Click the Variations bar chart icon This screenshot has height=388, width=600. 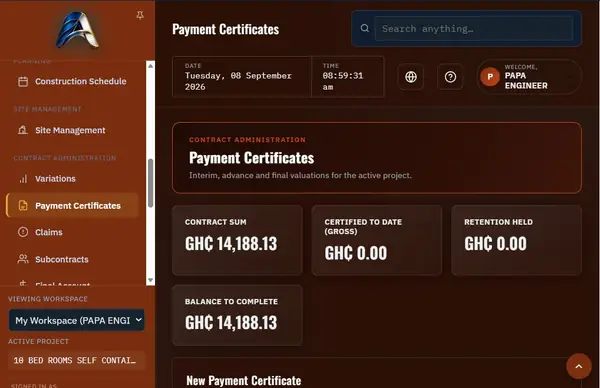coord(23,179)
